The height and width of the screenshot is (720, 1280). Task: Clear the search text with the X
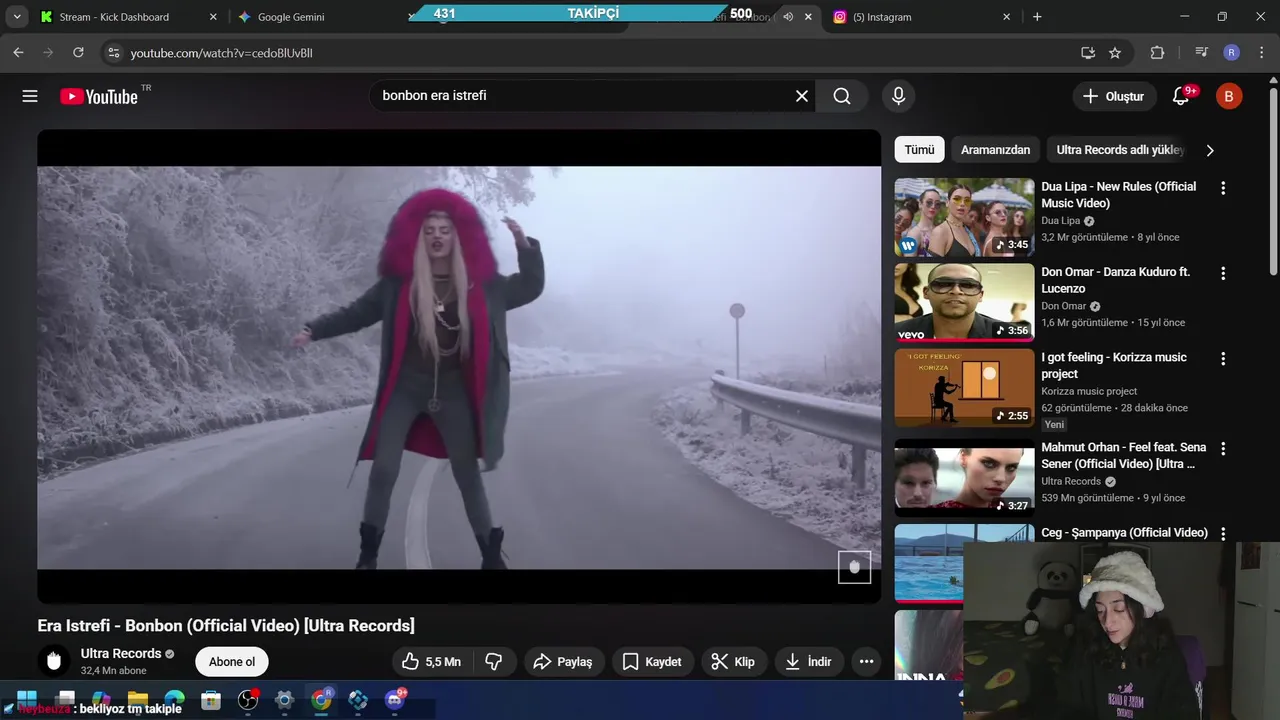(x=802, y=96)
